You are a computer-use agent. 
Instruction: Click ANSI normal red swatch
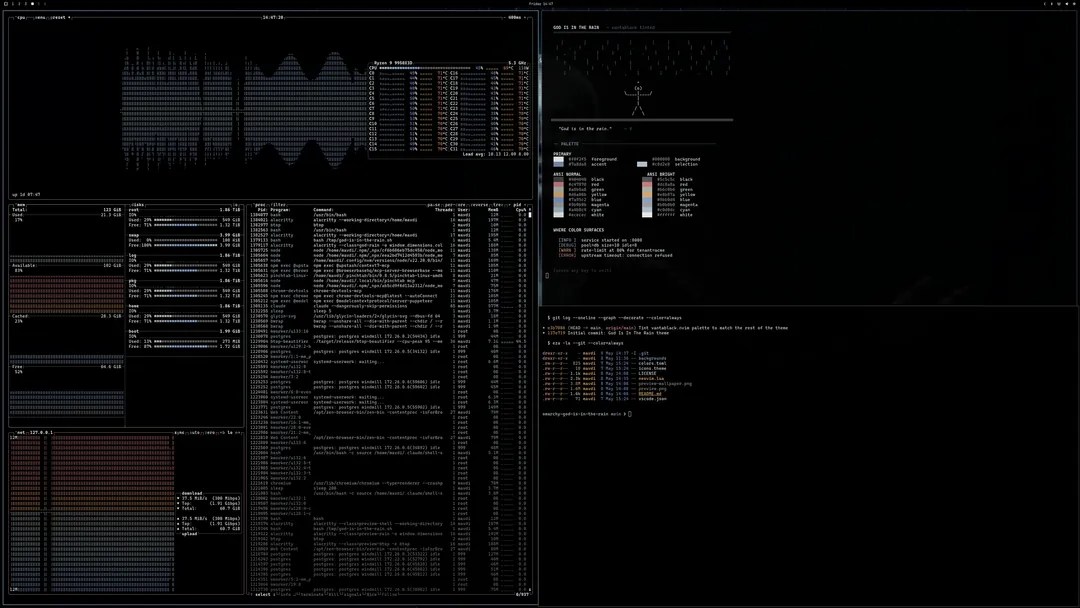(x=559, y=185)
